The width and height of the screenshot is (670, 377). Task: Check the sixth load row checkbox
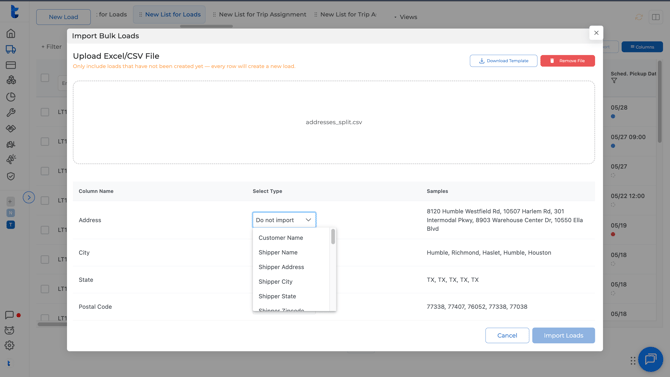[45, 259]
